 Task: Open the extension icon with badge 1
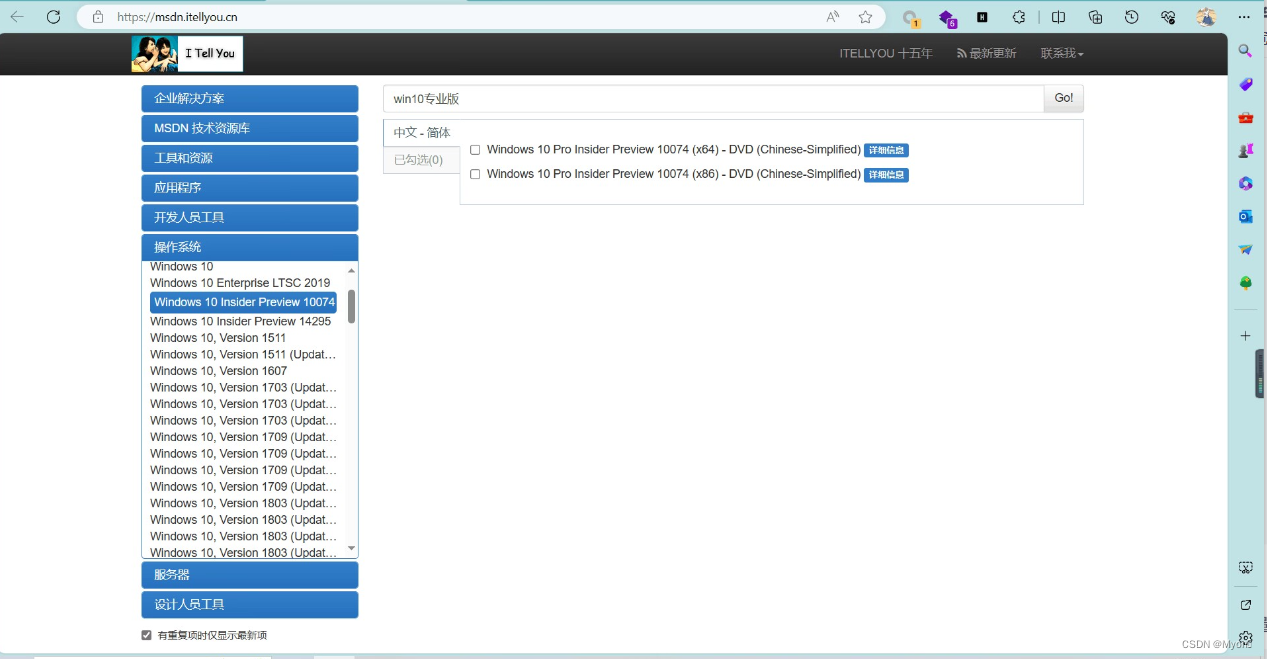(910, 18)
